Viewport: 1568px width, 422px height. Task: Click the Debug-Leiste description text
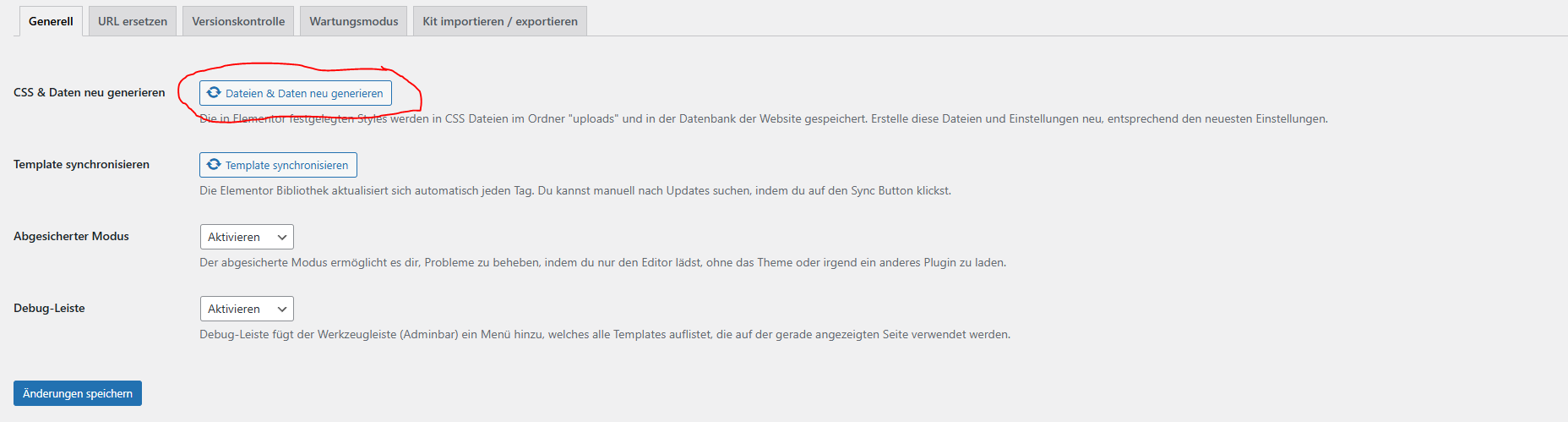pyautogui.click(x=604, y=334)
